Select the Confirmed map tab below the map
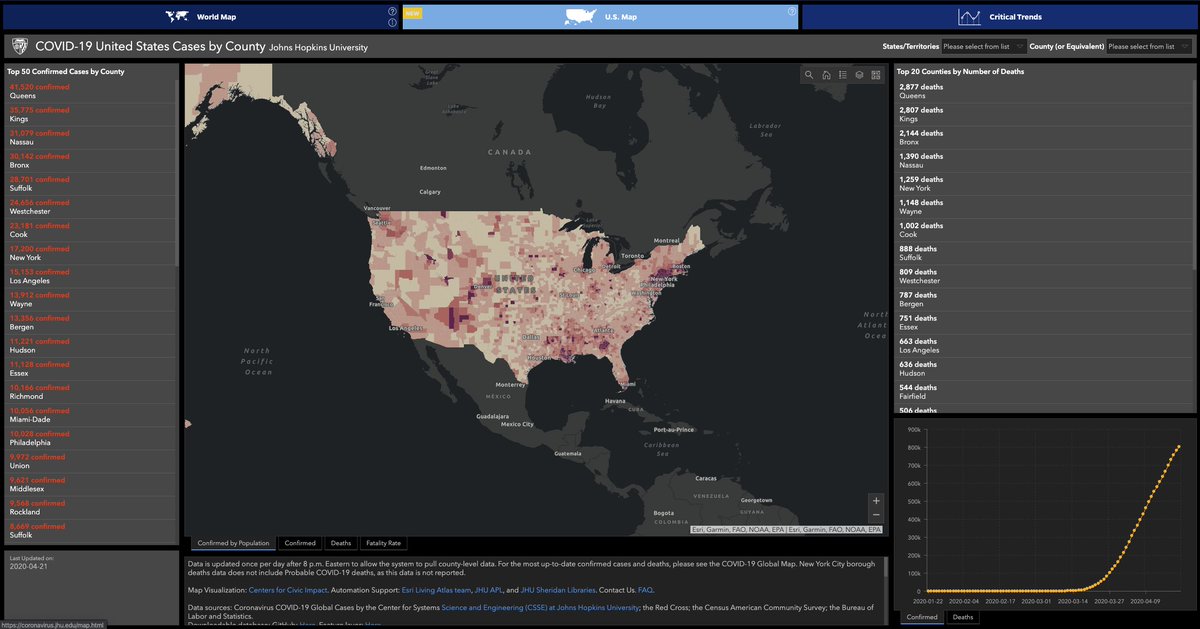Viewport: 1200px width, 629px height. (300, 543)
